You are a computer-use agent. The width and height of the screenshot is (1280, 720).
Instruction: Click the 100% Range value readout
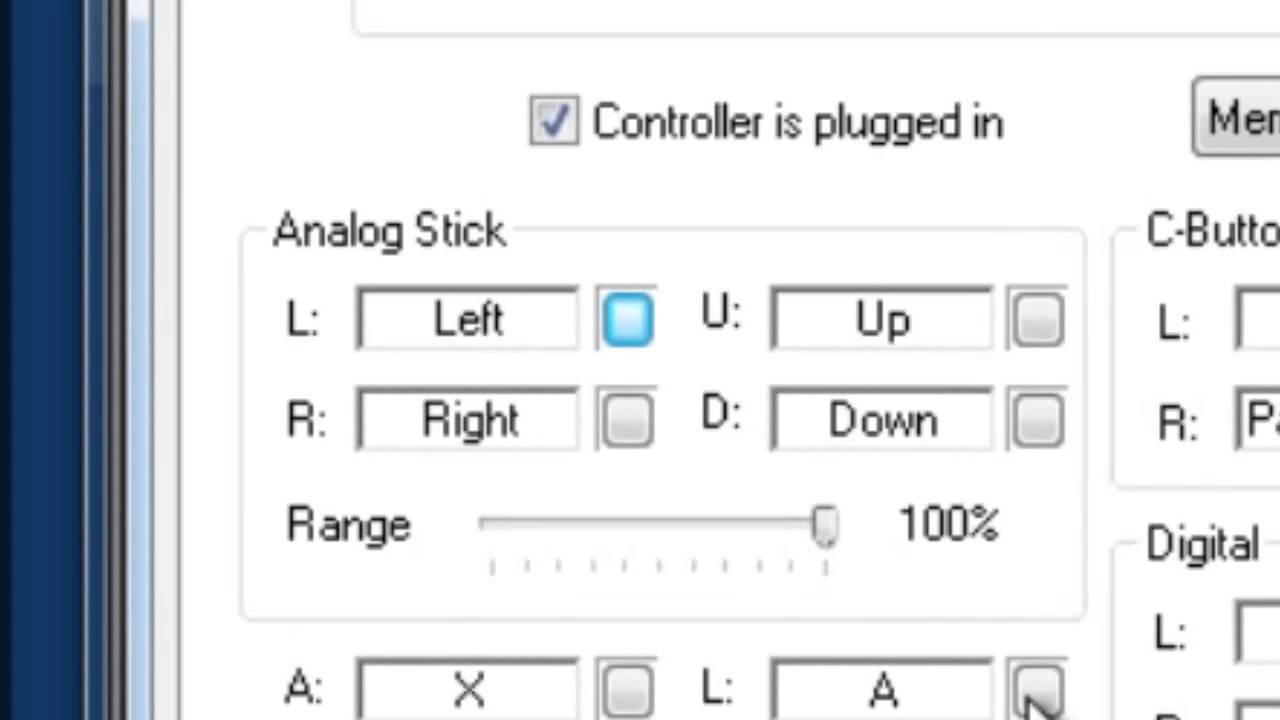click(x=948, y=525)
